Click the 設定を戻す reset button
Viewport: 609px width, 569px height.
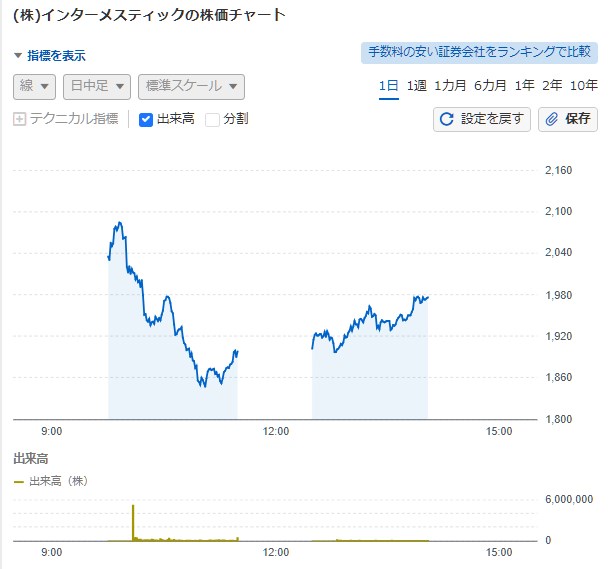482,119
